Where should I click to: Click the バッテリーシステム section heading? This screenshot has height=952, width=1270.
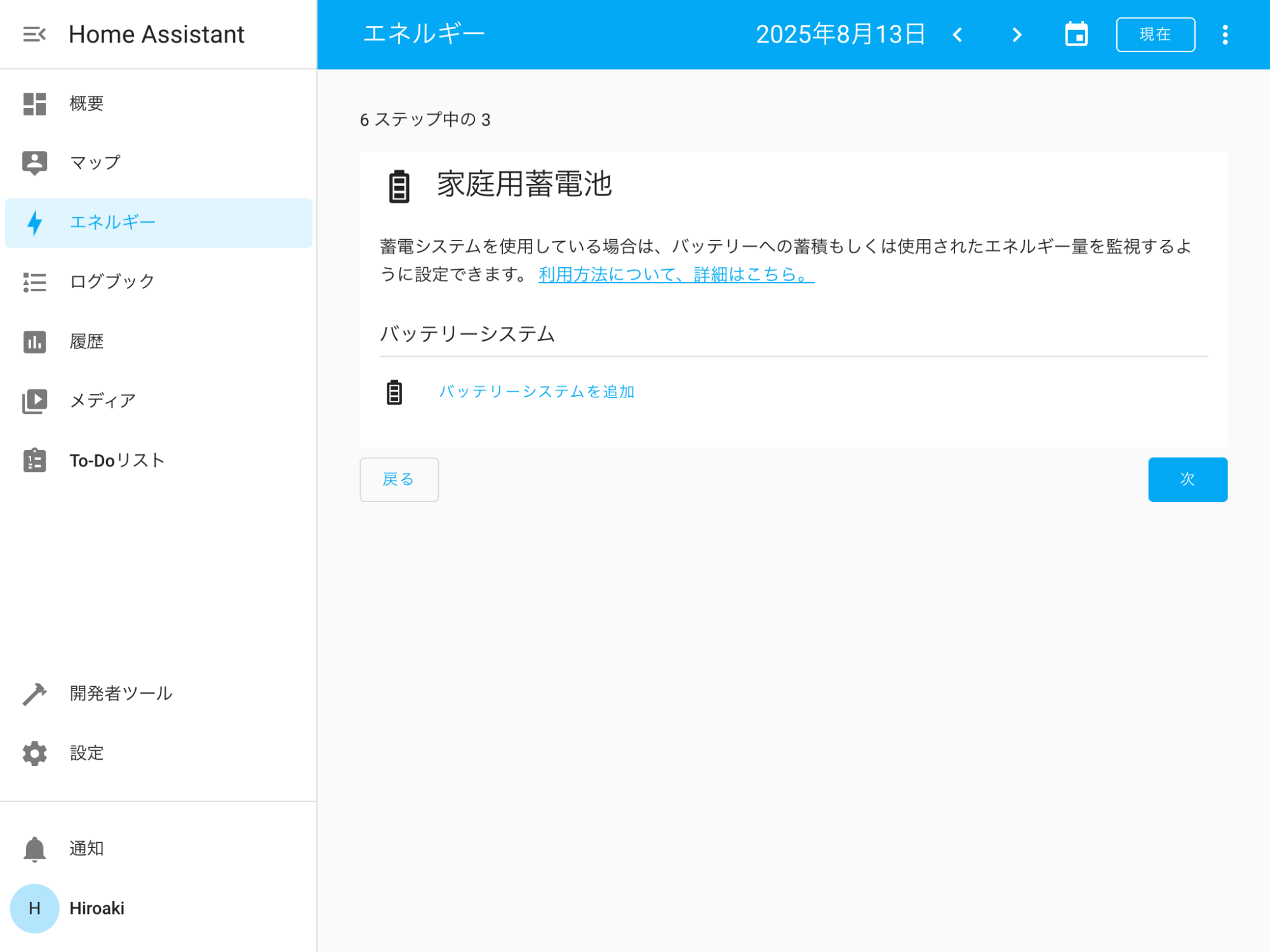(x=467, y=334)
